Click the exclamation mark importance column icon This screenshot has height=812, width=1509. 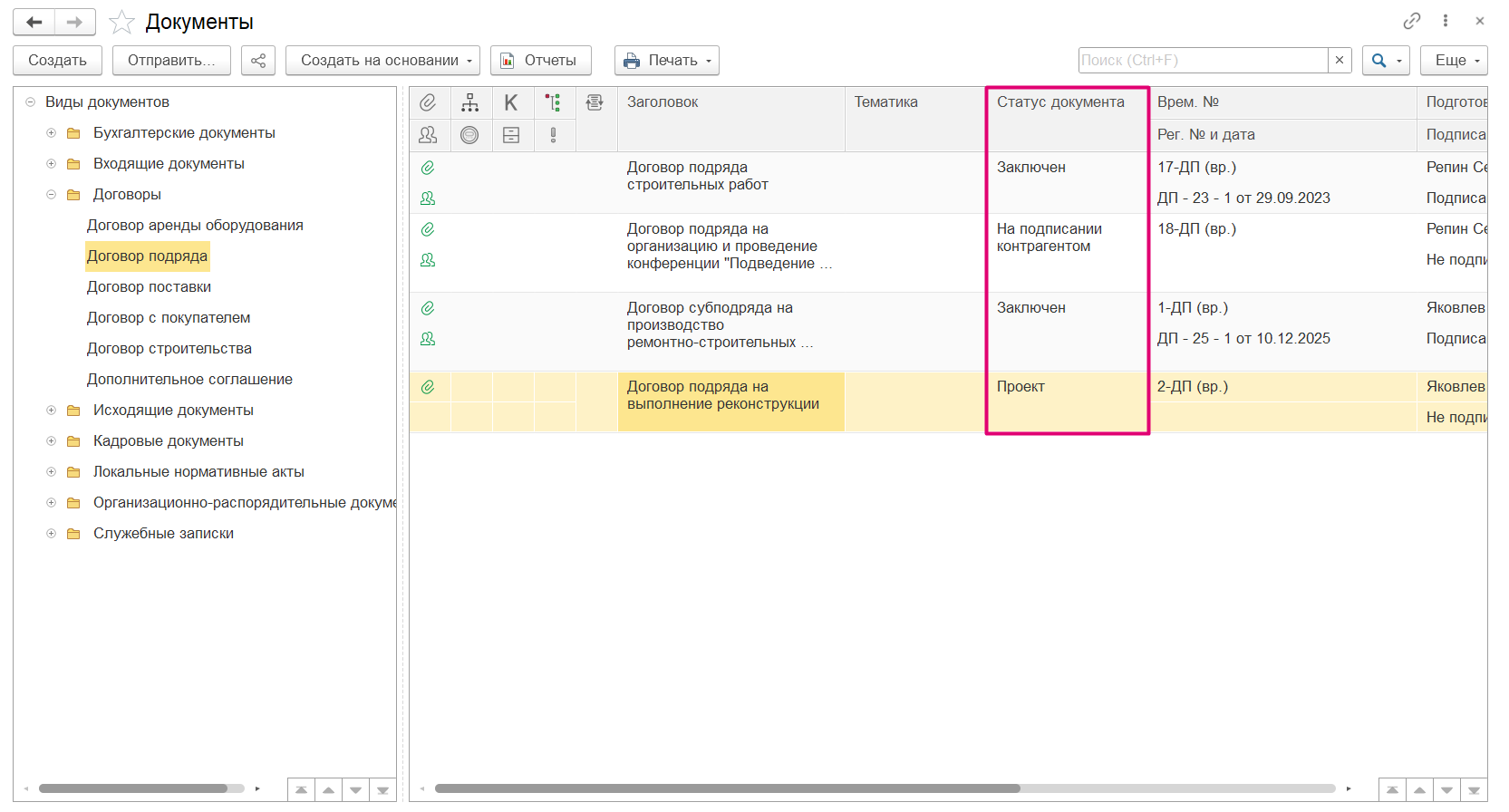553,135
